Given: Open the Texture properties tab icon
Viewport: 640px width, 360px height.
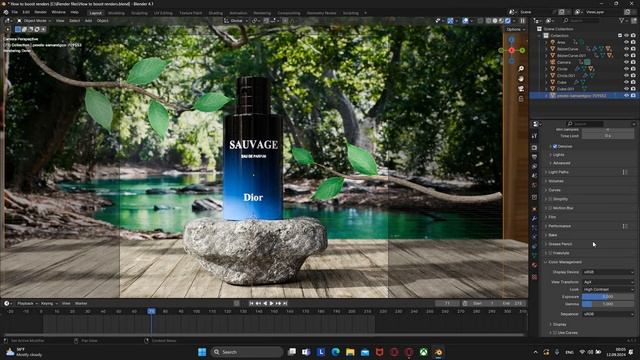Looking at the screenshot, I should click(x=534, y=277).
